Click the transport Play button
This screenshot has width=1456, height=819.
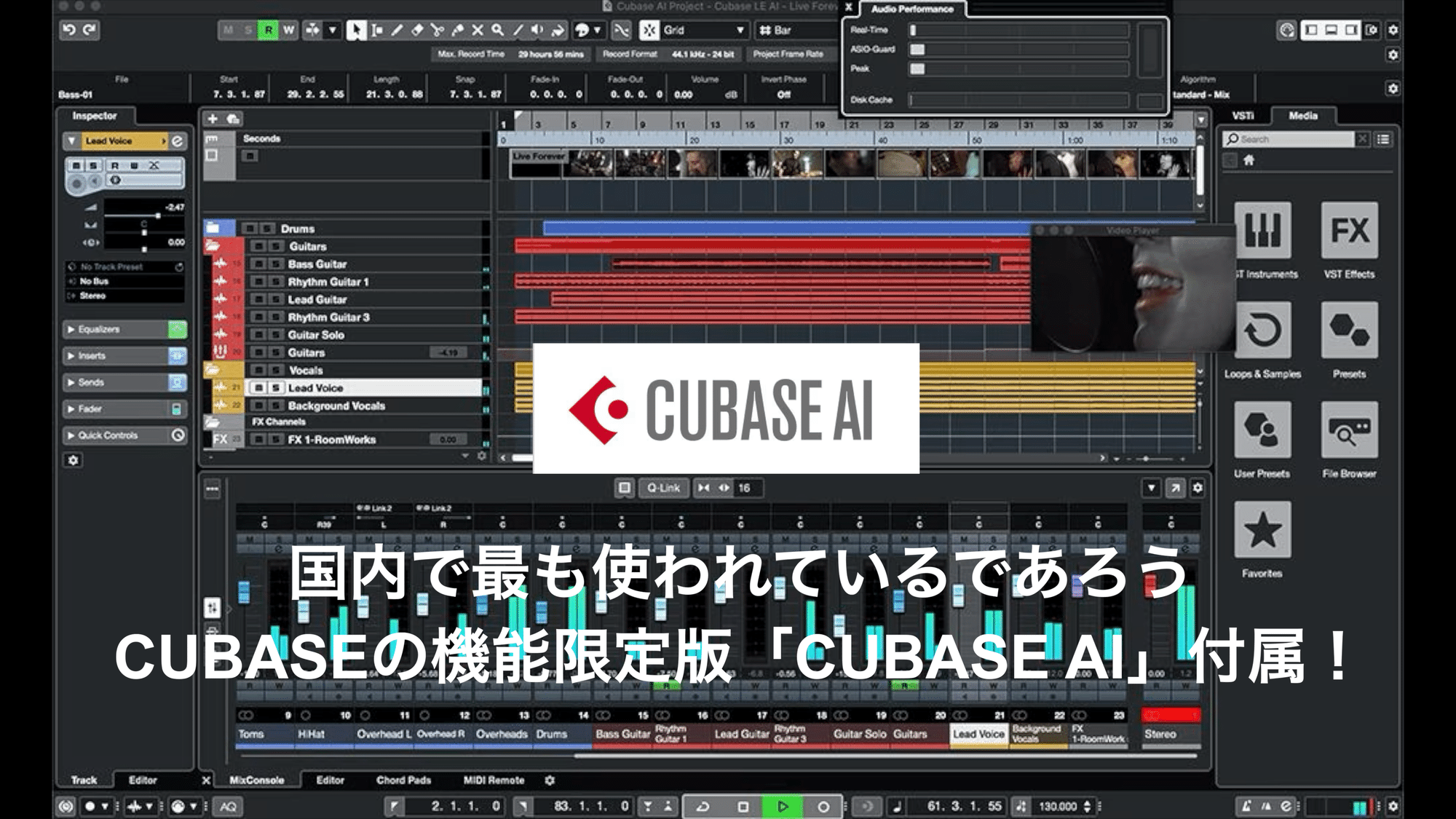tap(783, 807)
